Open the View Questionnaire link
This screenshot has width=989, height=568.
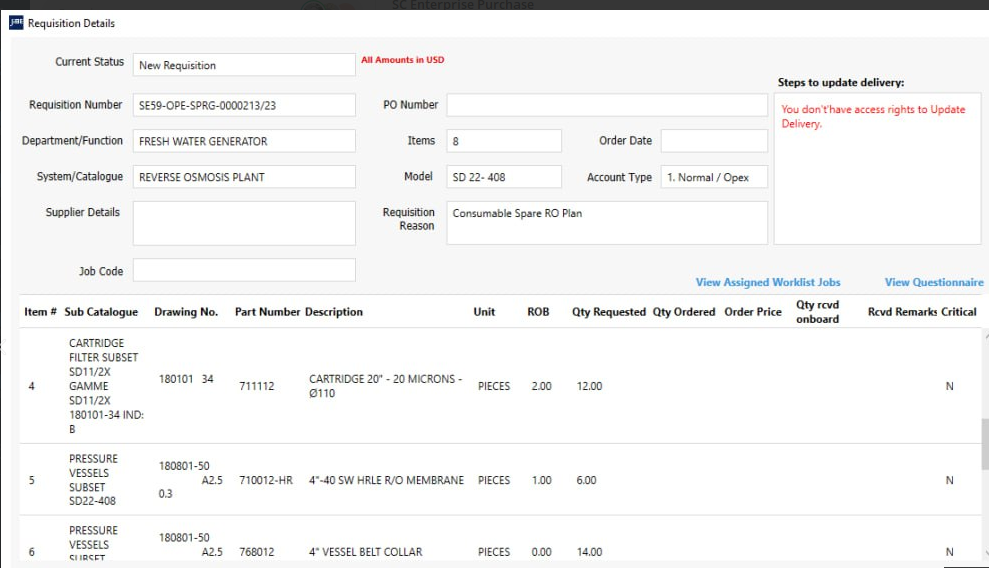933,283
